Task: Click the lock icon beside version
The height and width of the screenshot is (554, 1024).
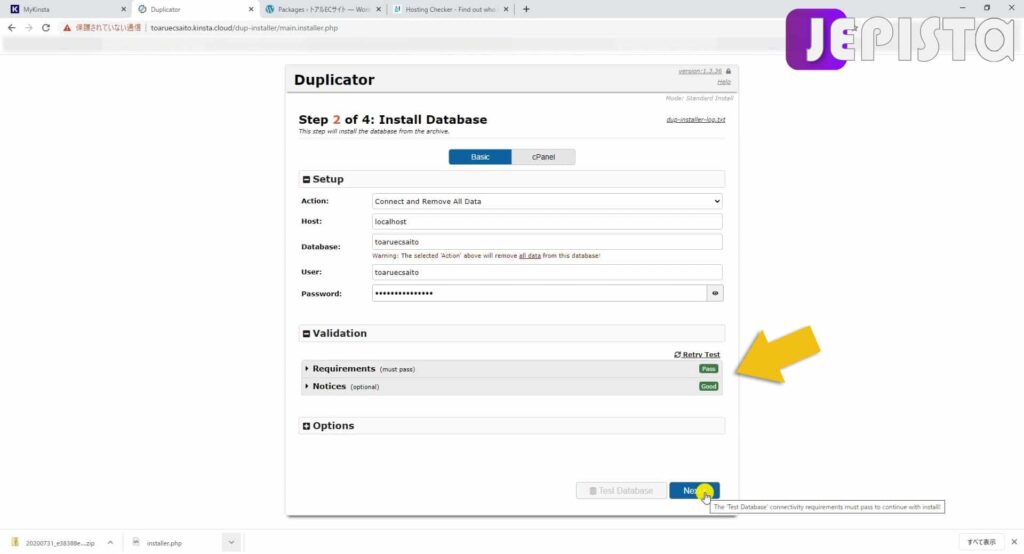Action: click(x=728, y=71)
